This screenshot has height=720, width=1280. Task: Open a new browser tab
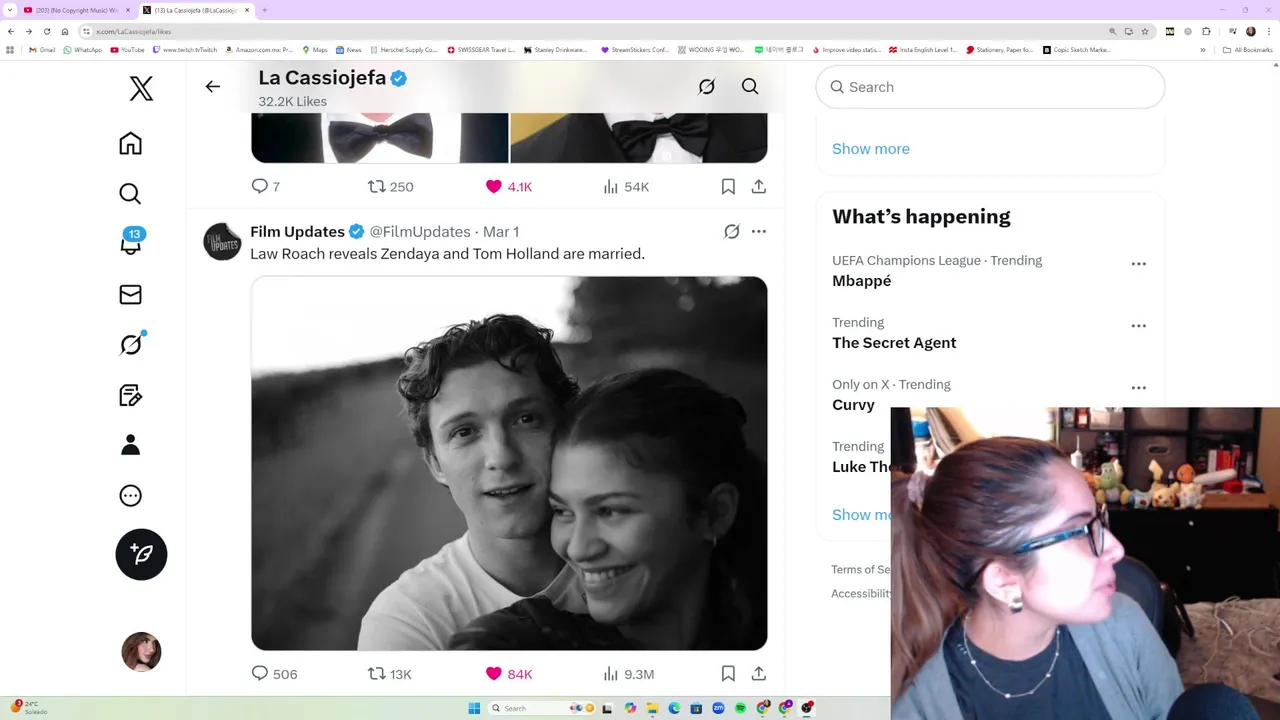coord(265,10)
